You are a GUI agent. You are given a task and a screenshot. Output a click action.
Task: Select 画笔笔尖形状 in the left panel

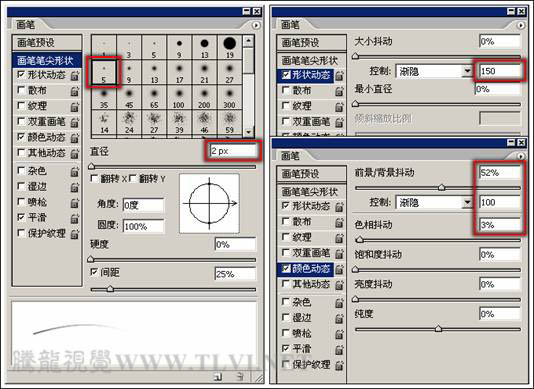[x=47, y=61]
